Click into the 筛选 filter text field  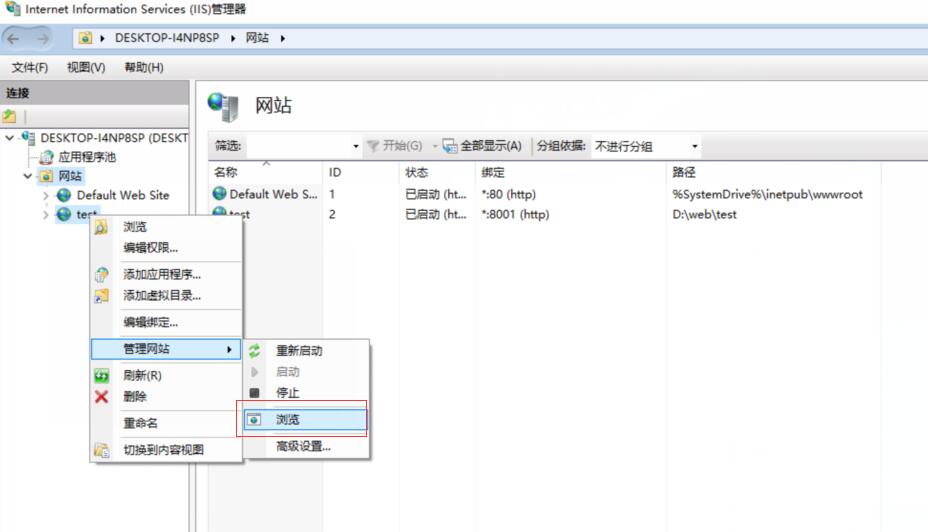click(x=299, y=146)
